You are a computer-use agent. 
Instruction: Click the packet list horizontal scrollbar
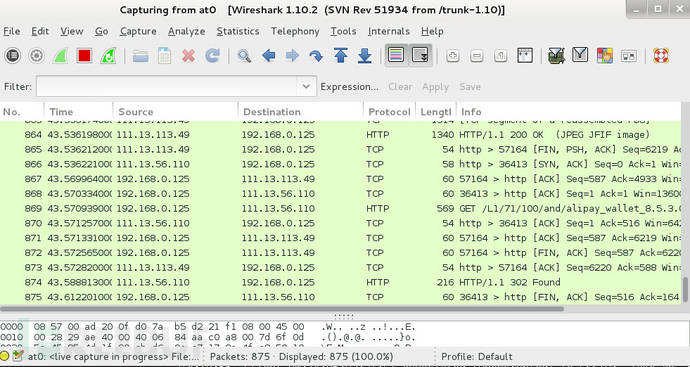pos(282,308)
